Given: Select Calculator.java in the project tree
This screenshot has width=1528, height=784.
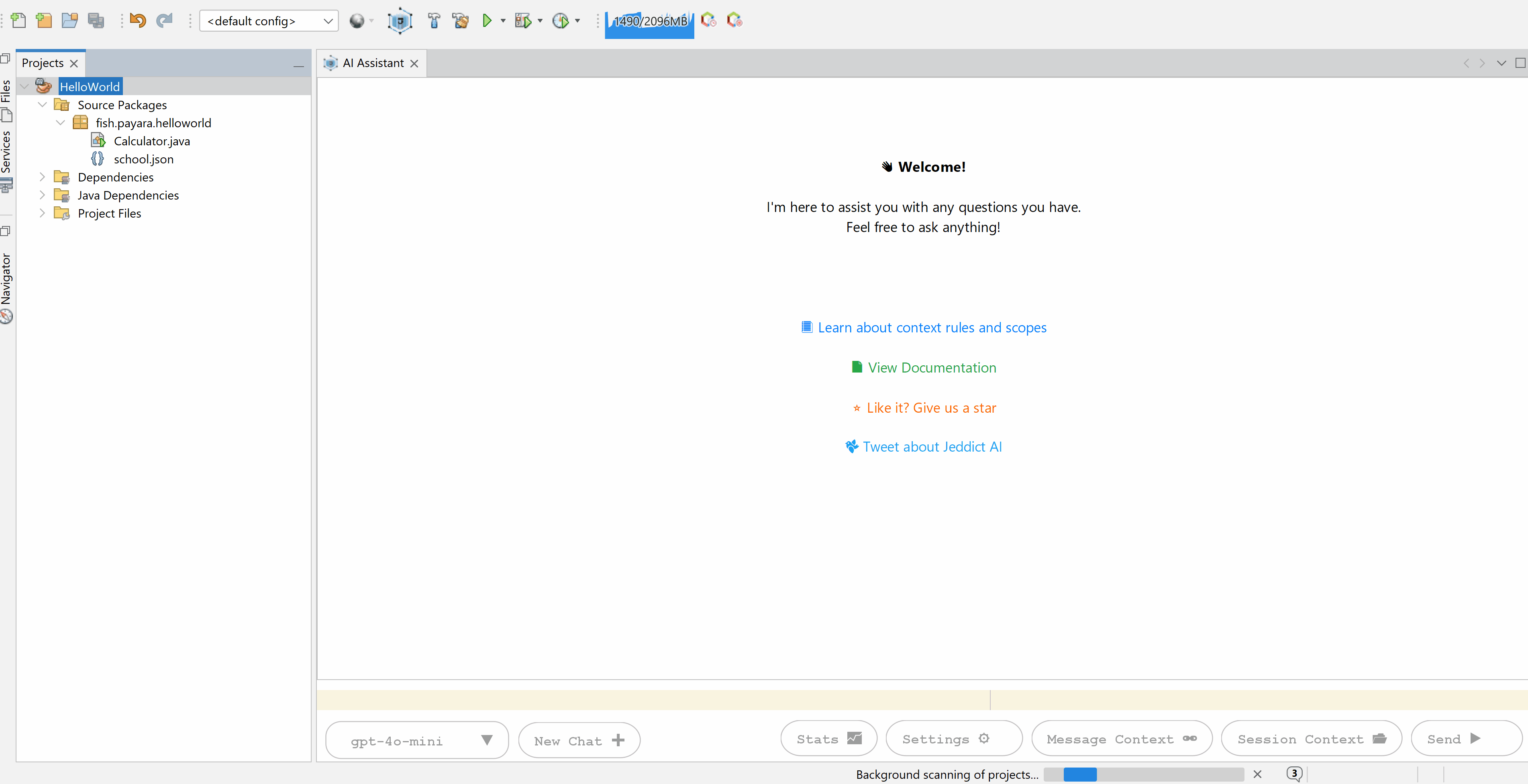Looking at the screenshot, I should coord(151,141).
